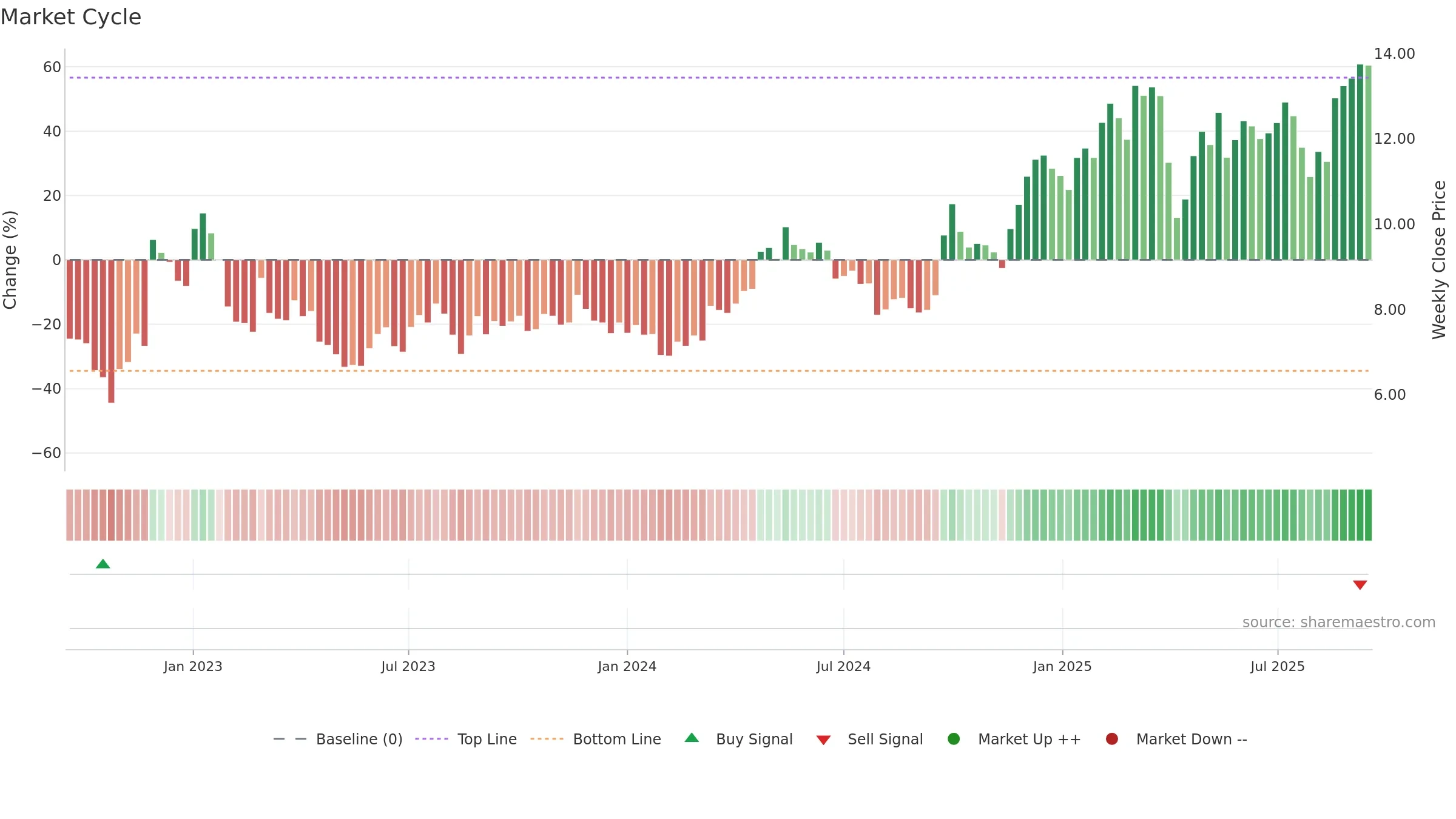Click the −60 left axis tick label
The height and width of the screenshot is (819, 1456).
(47, 453)
